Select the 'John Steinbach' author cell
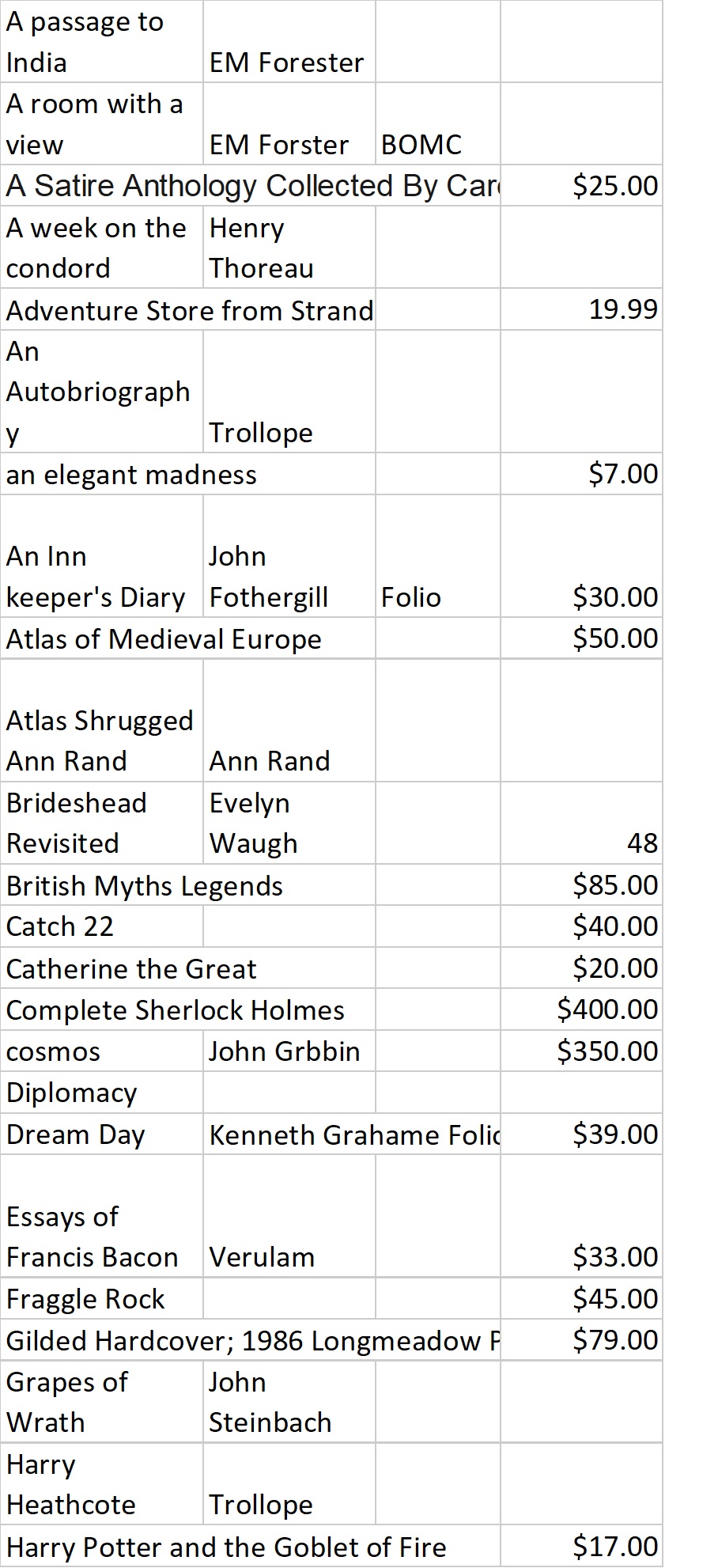Image resolution: width=718 pixels, height=1568 pixels. tap(288, 1403)
